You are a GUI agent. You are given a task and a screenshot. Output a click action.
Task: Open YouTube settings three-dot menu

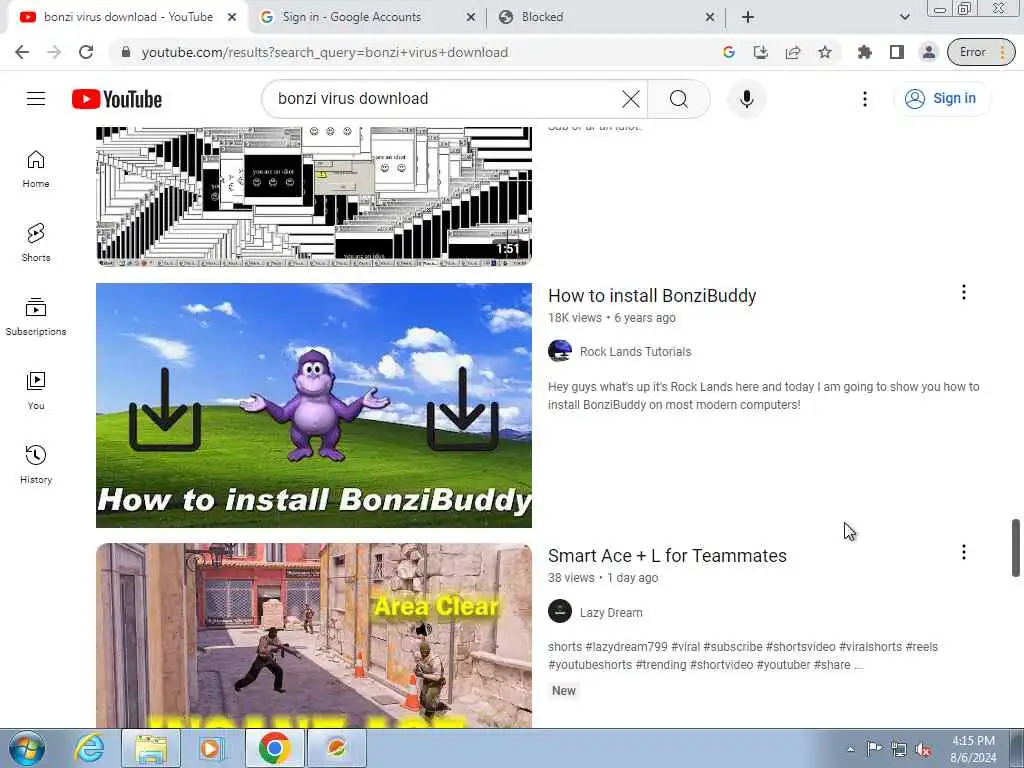tap(865, 99)
